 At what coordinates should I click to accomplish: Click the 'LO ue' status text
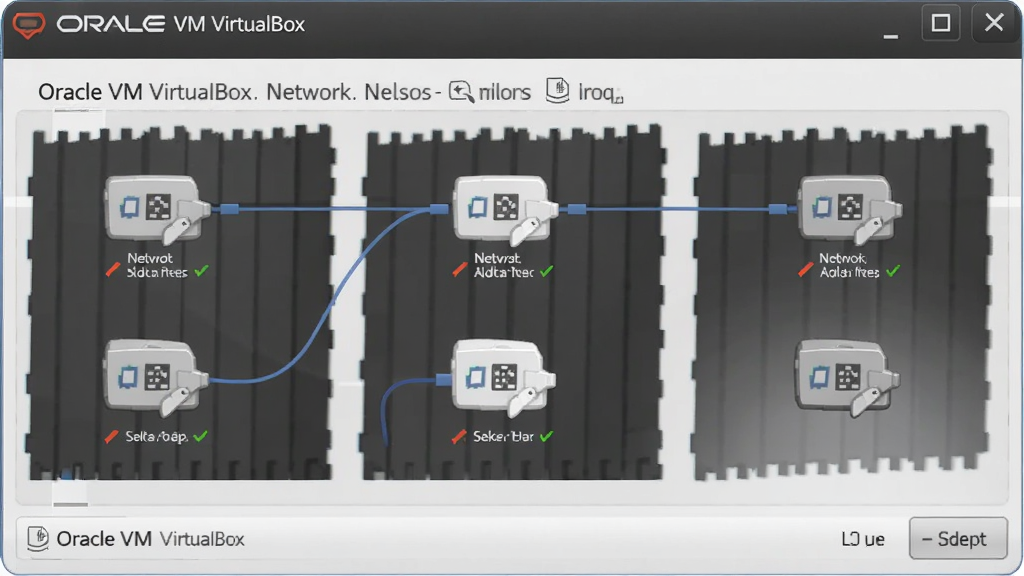(x=863, y=539)
